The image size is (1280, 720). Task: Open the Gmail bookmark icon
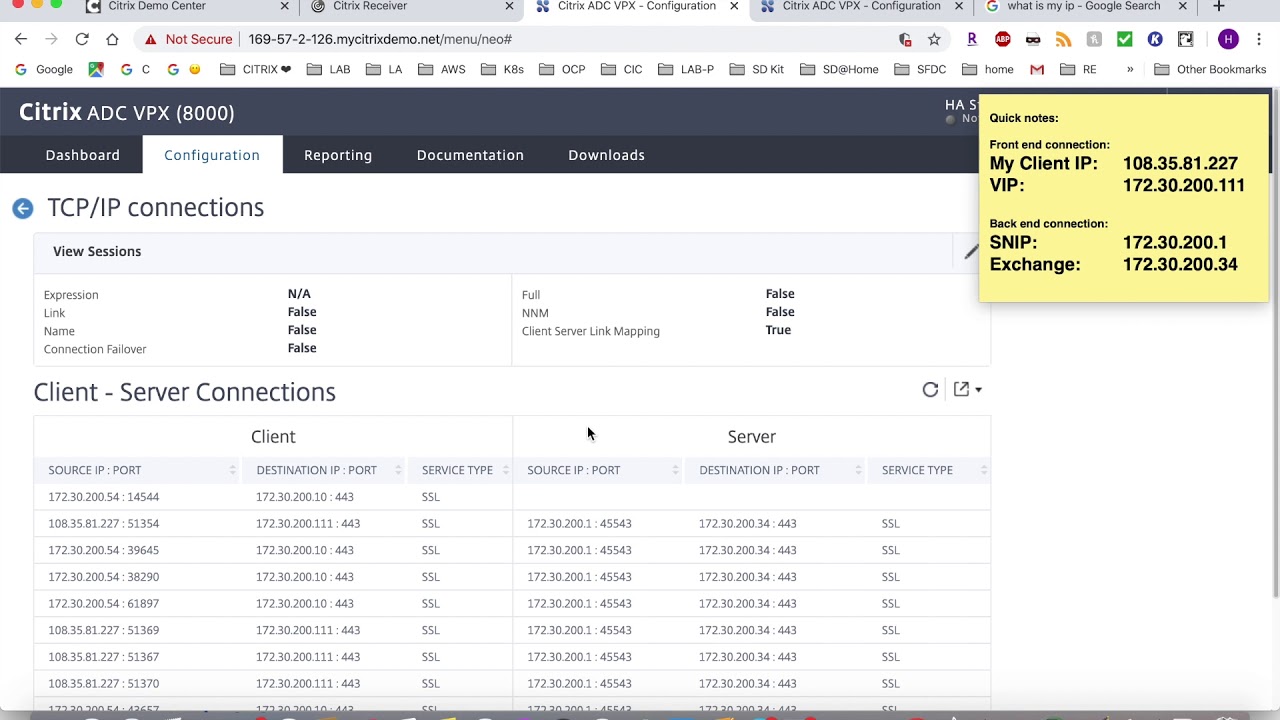click(1037, 69)
